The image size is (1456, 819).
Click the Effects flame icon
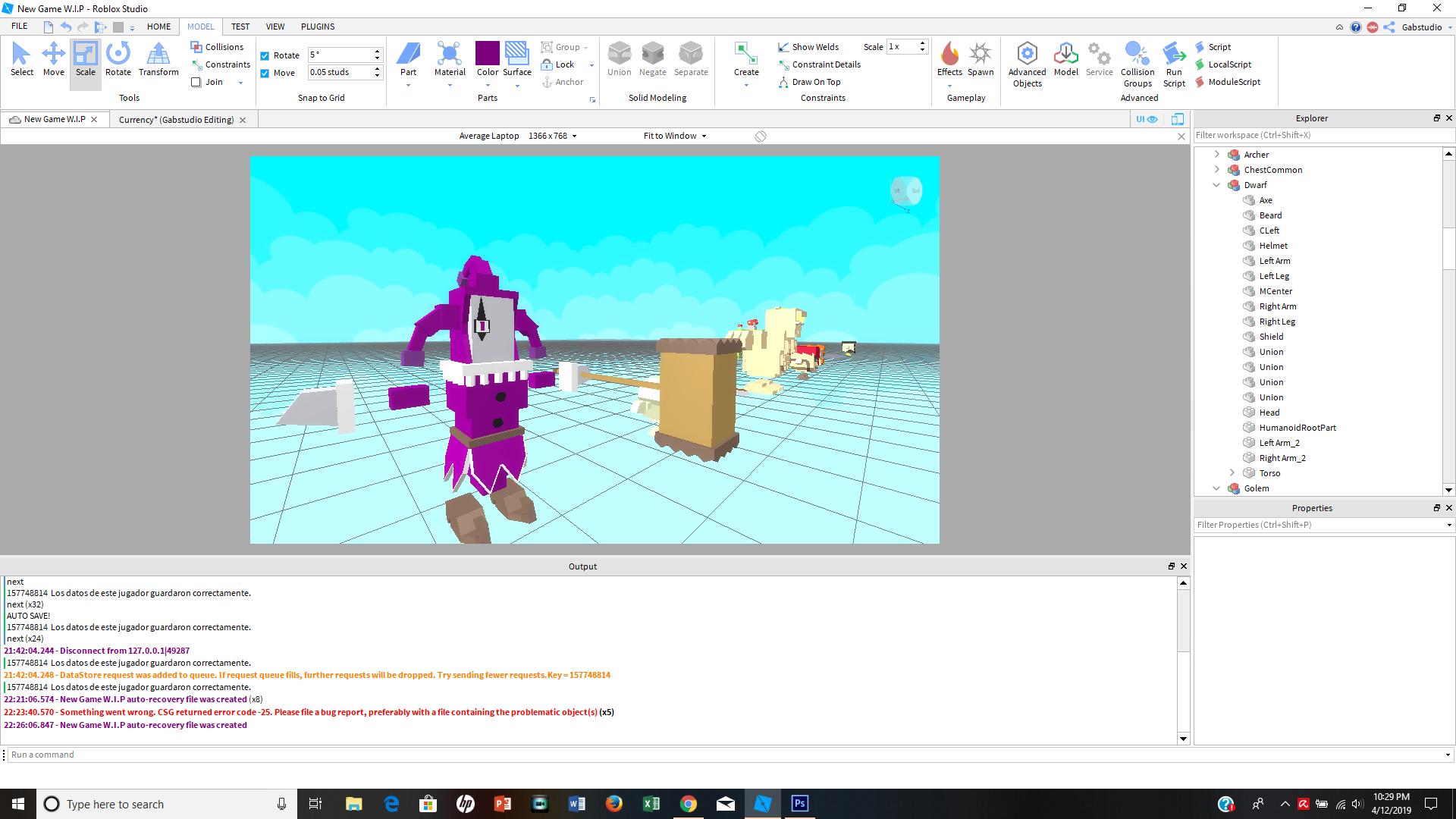pyautogui.click(x=949, y=55)
